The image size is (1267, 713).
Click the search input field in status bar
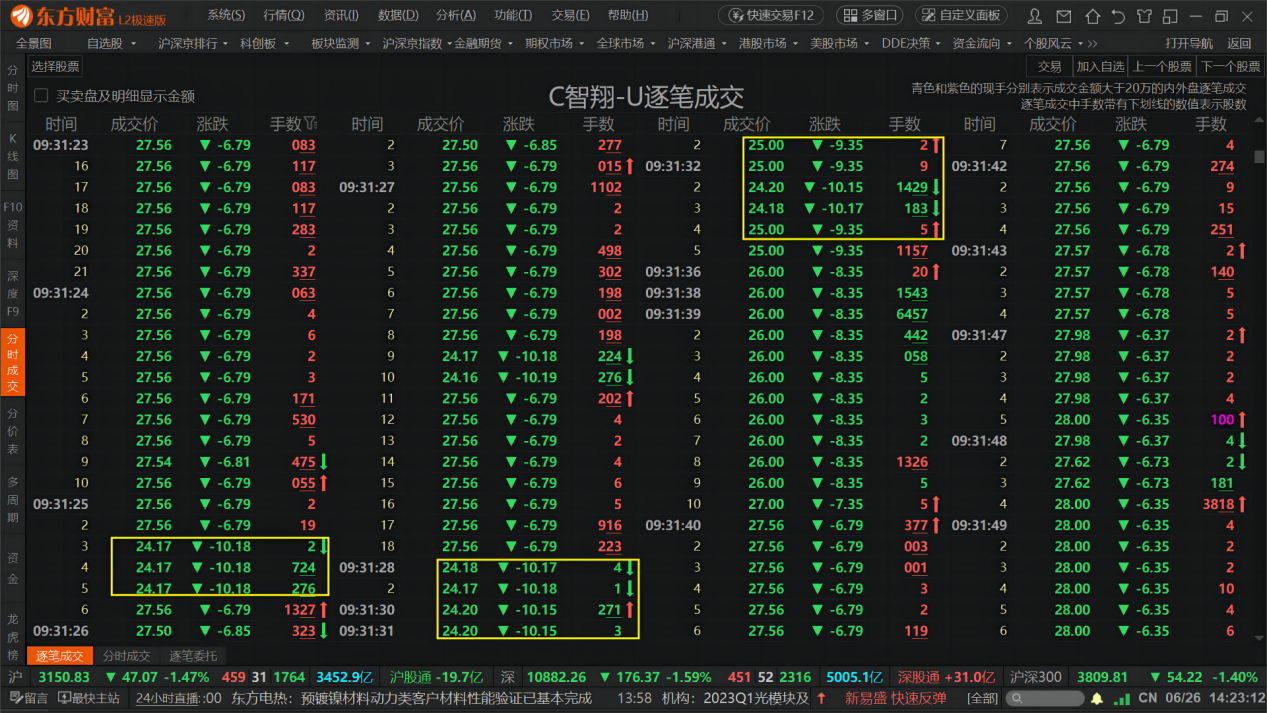click(1044, 698)
